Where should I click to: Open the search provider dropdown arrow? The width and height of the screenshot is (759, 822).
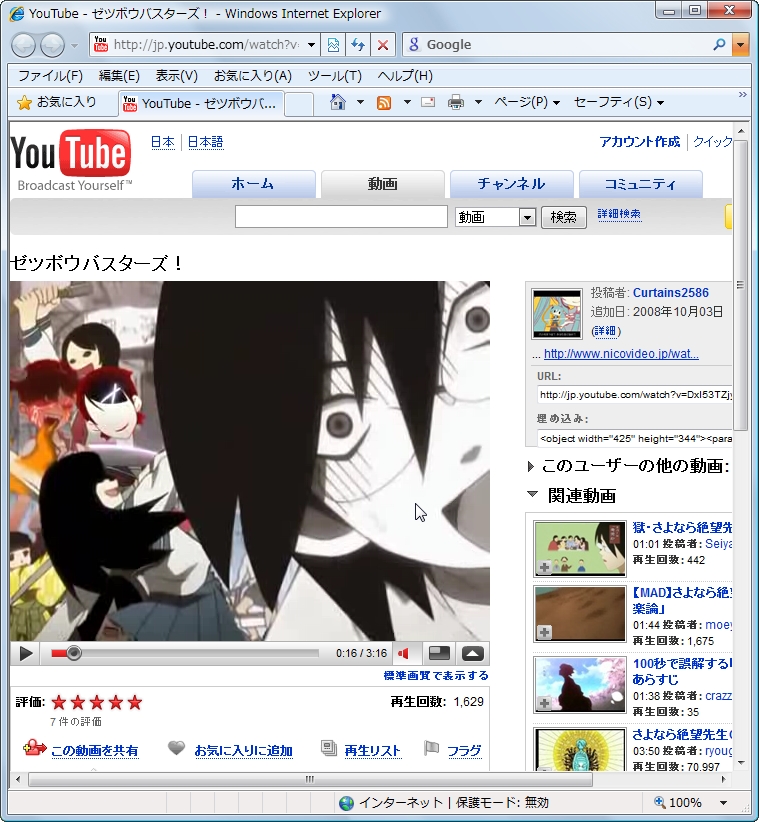point(740,45)
